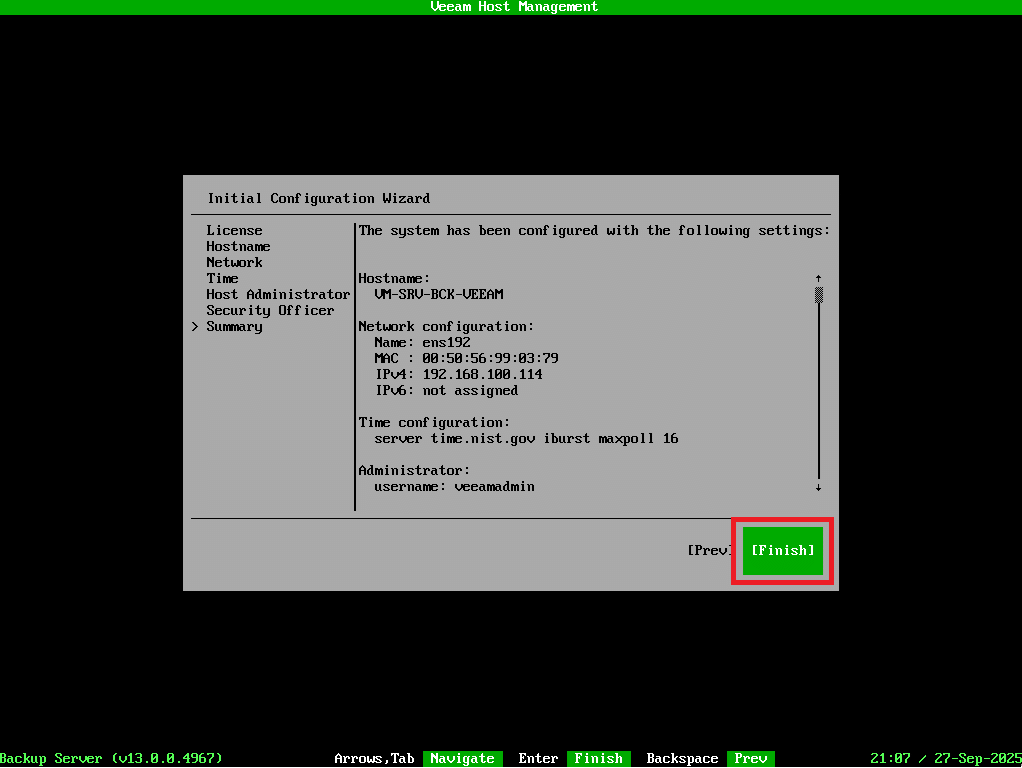Click the scroll down arrow
This screenshot has width=1022, height=768.
point(818,487)
